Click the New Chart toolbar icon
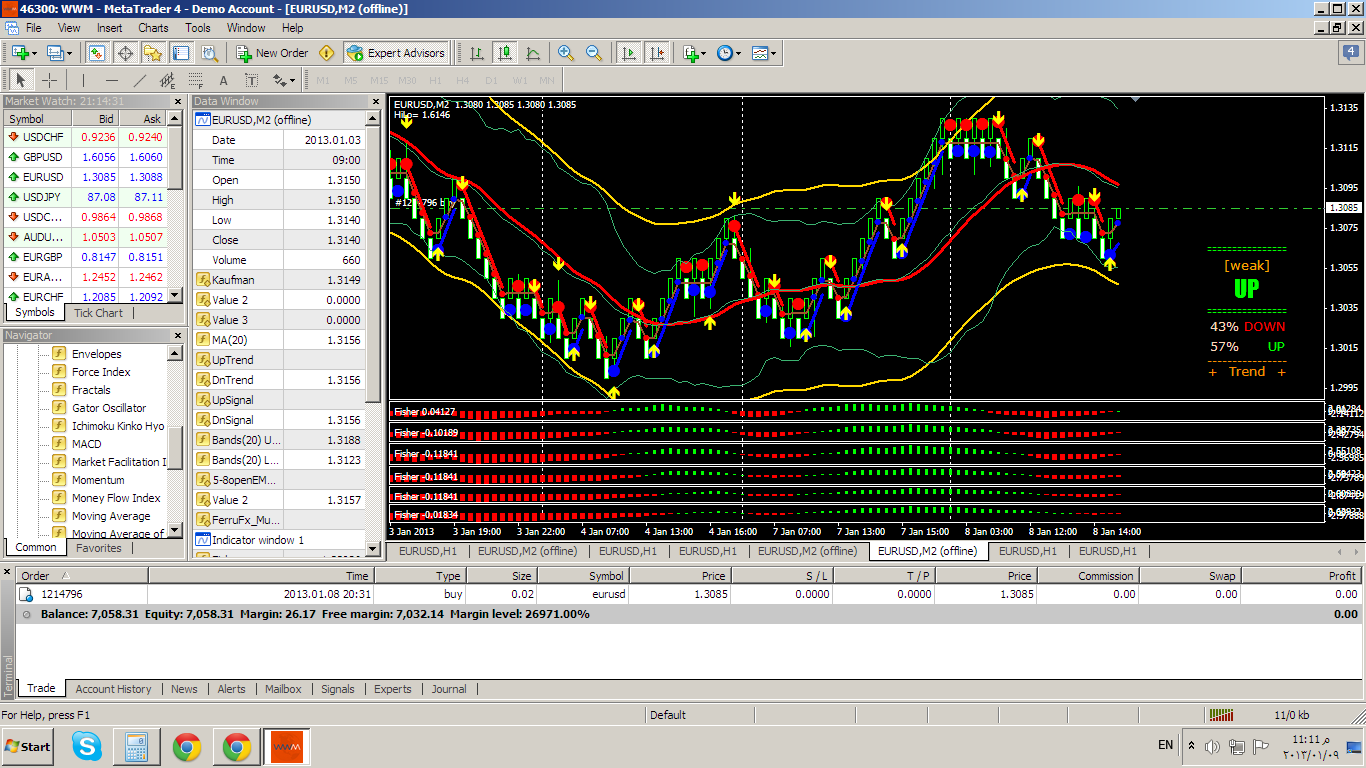 point(24,53)
